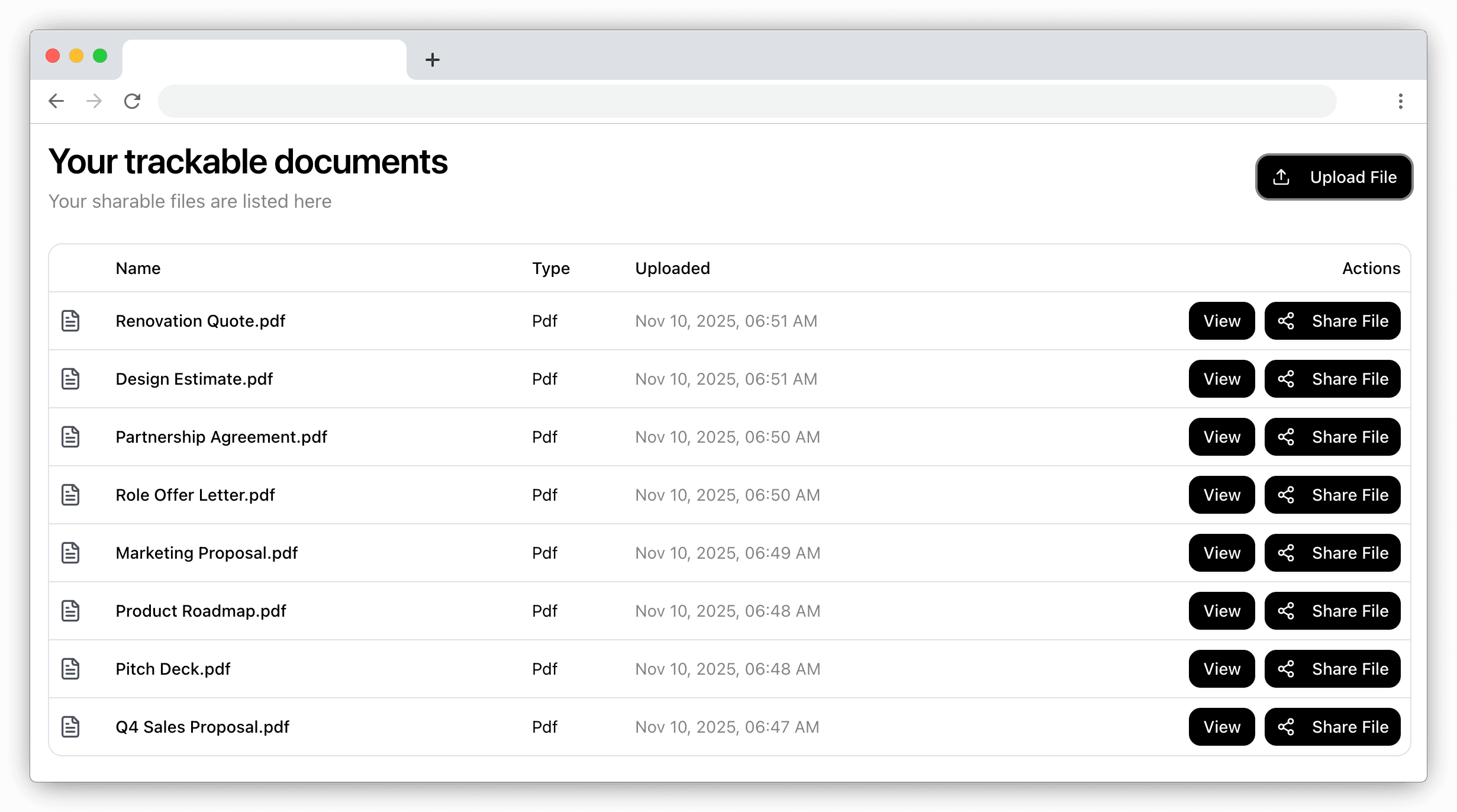Image resolution: width=1457 pixels, height=812 pixels.
Task: Click the Q4 Sales Proposal.pdf file icon
Action: coord(70,727)
